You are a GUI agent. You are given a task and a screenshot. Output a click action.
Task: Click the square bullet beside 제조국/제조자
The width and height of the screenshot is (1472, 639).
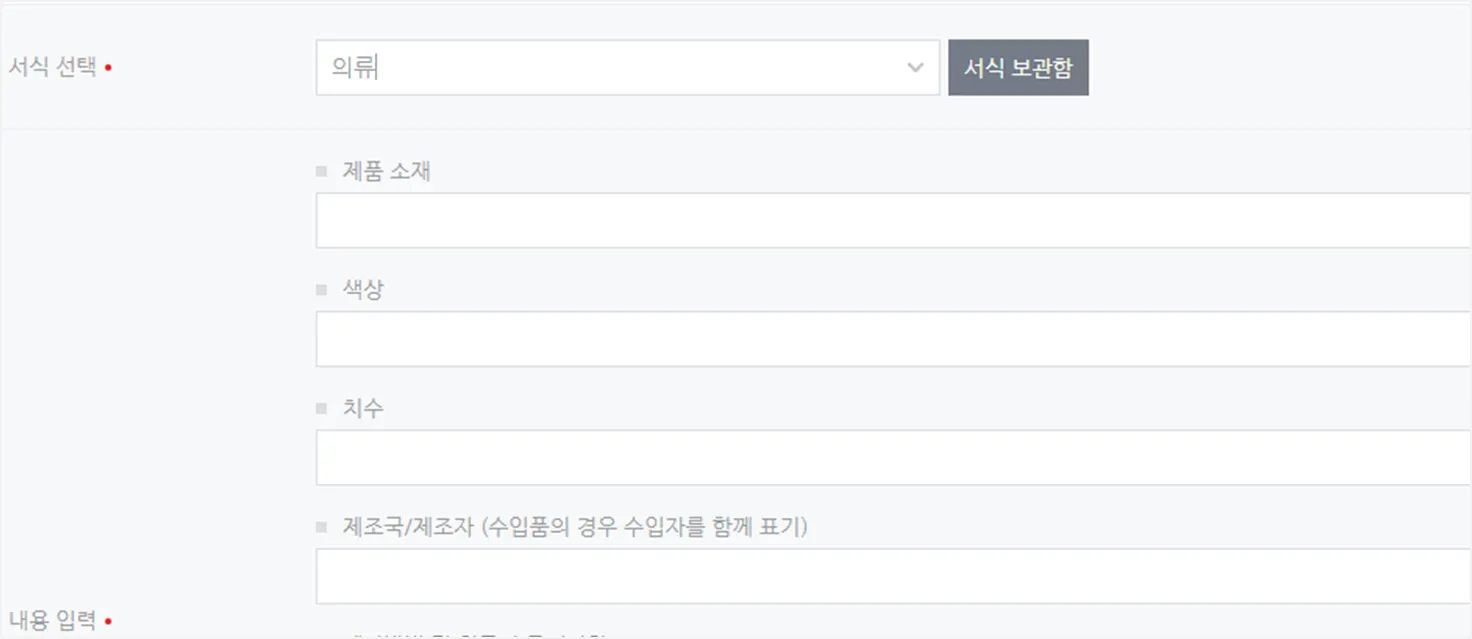click(x=321, y=527)
